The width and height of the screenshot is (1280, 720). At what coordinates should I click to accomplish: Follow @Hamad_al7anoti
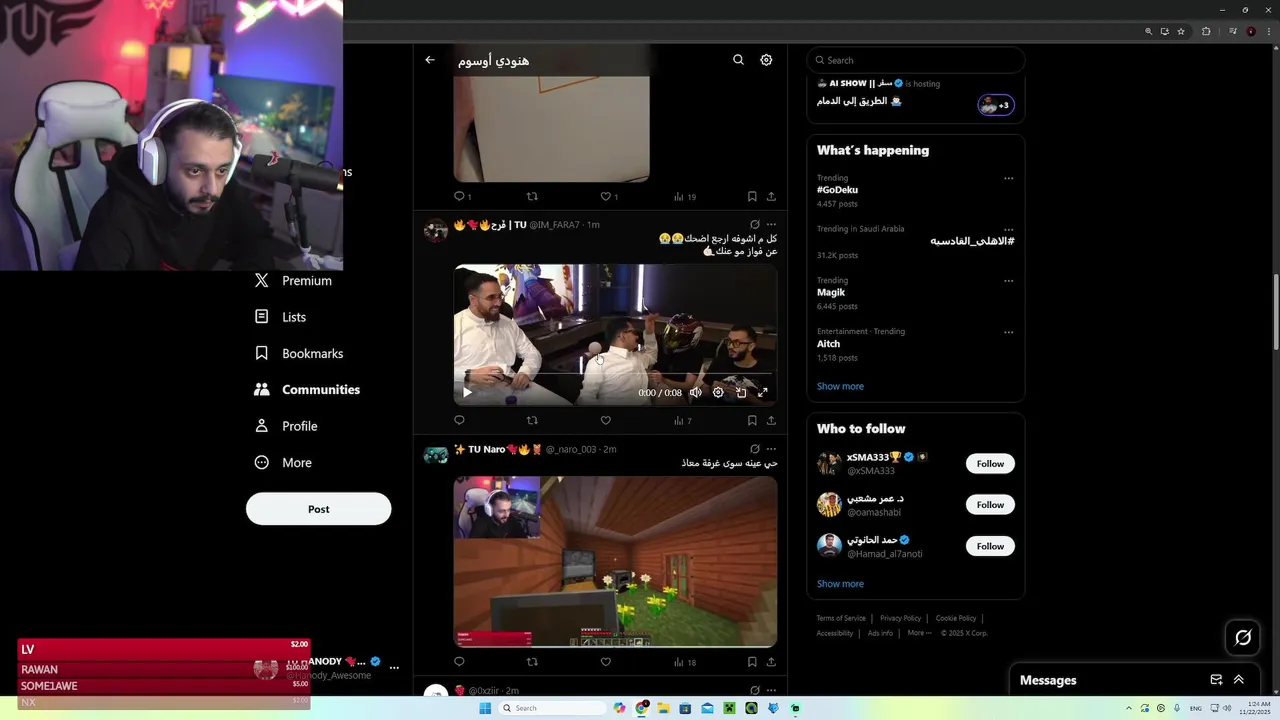[x=990, y=546]
